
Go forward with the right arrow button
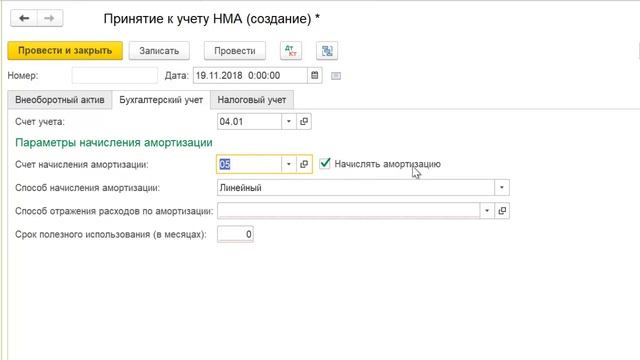click(x=50, y=18)
